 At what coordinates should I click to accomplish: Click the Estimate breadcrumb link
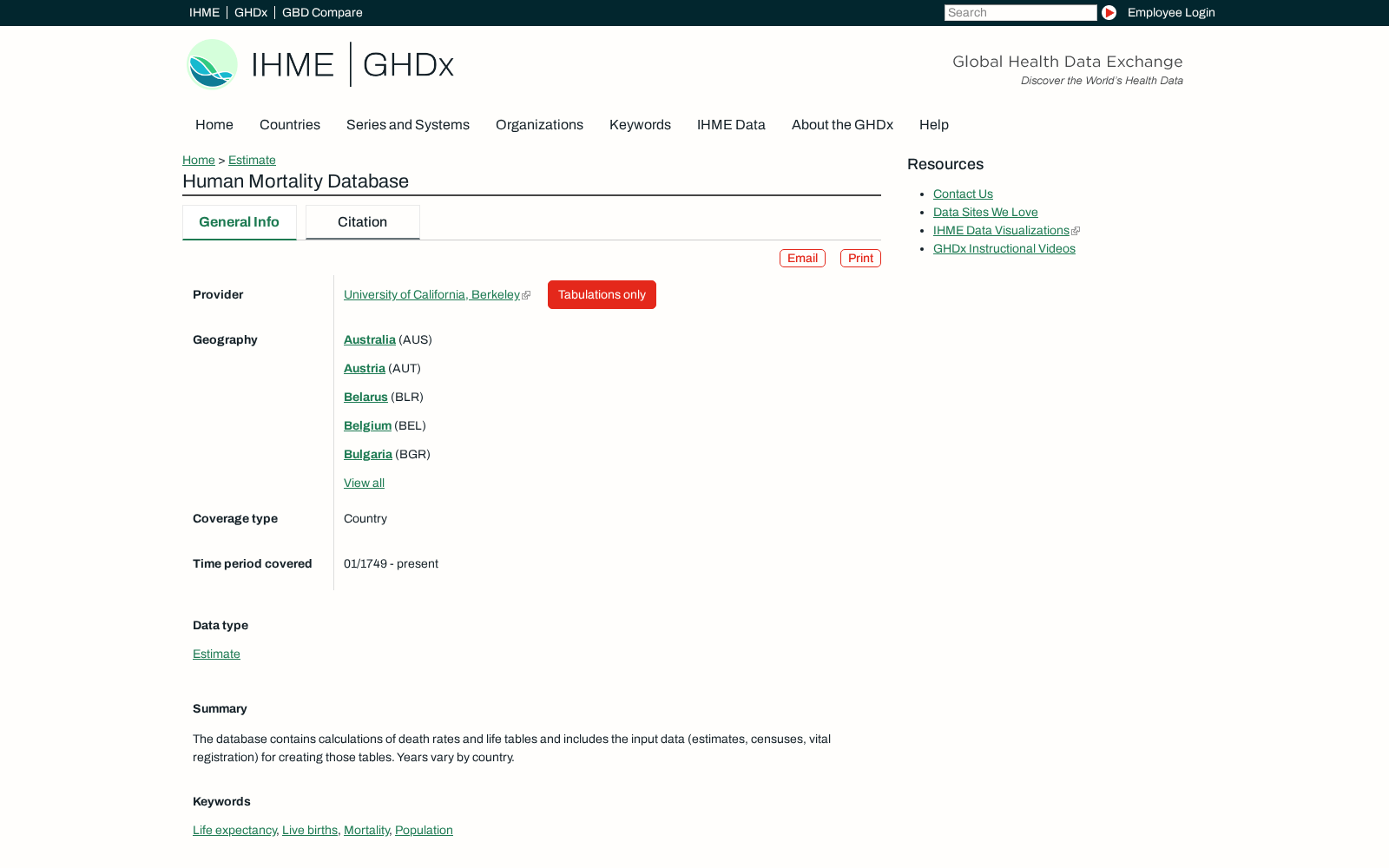[x=252, y=161]
